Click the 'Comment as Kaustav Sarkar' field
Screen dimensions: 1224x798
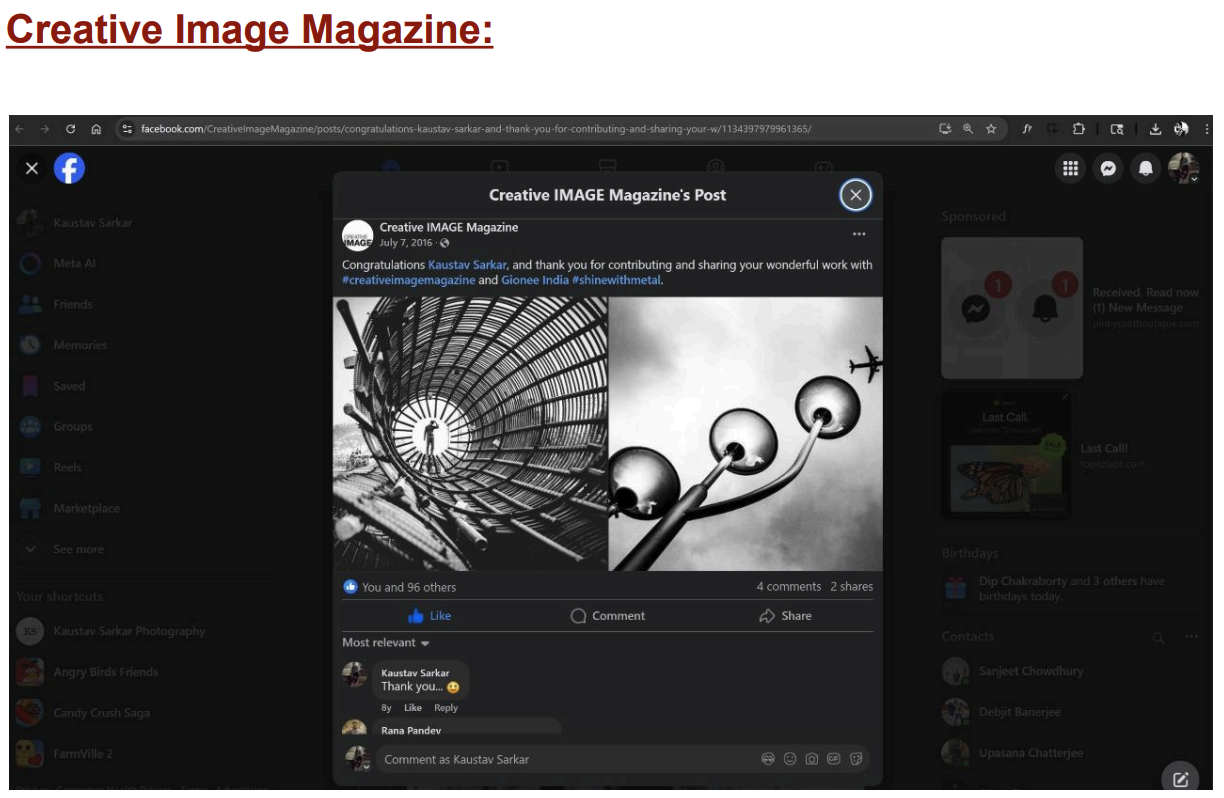[622, 759]
